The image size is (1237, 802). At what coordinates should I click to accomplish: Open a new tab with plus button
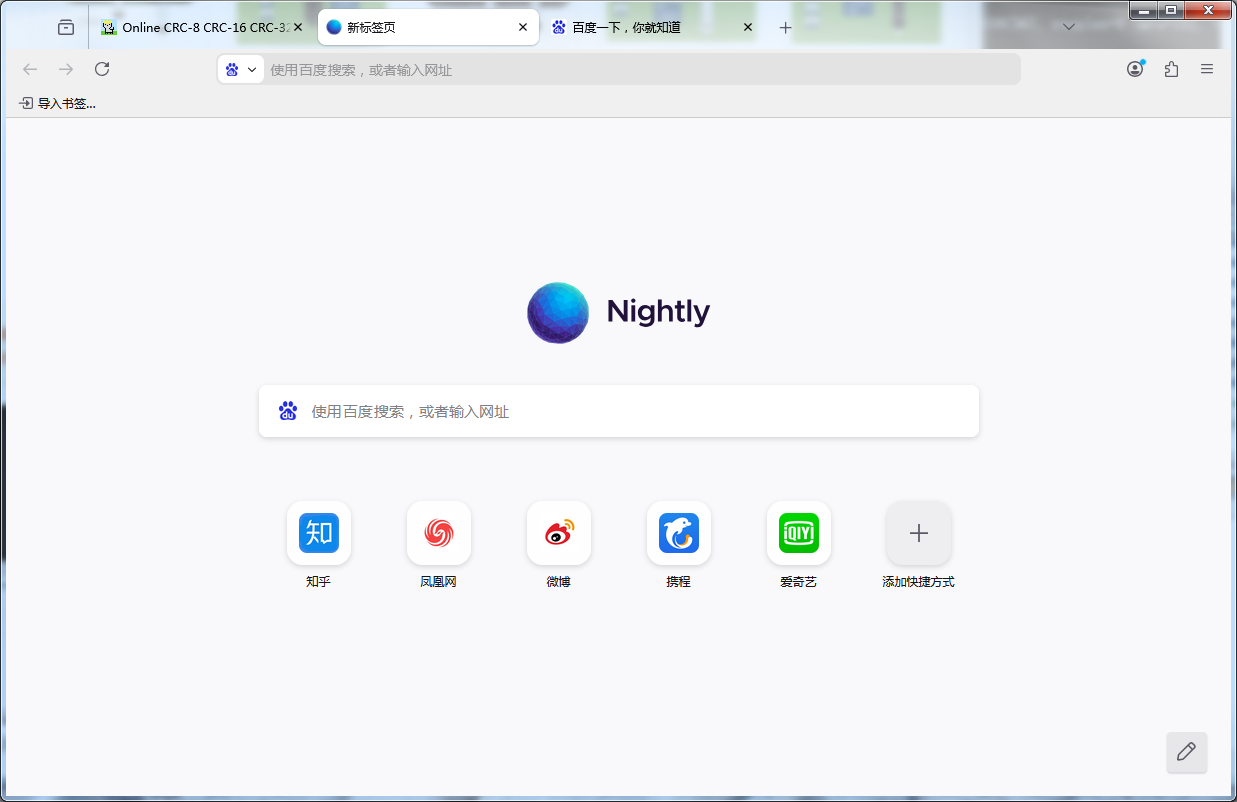[x=785, y=28]
